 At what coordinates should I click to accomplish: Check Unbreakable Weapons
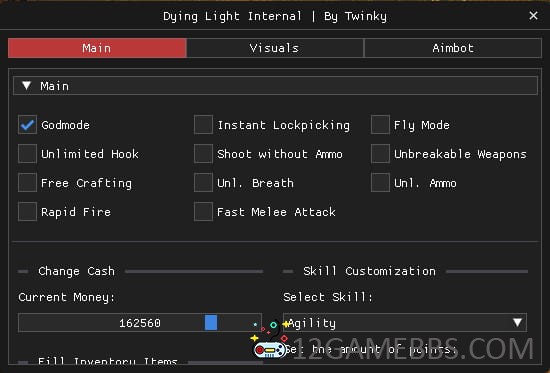click(x=380, y=154)
